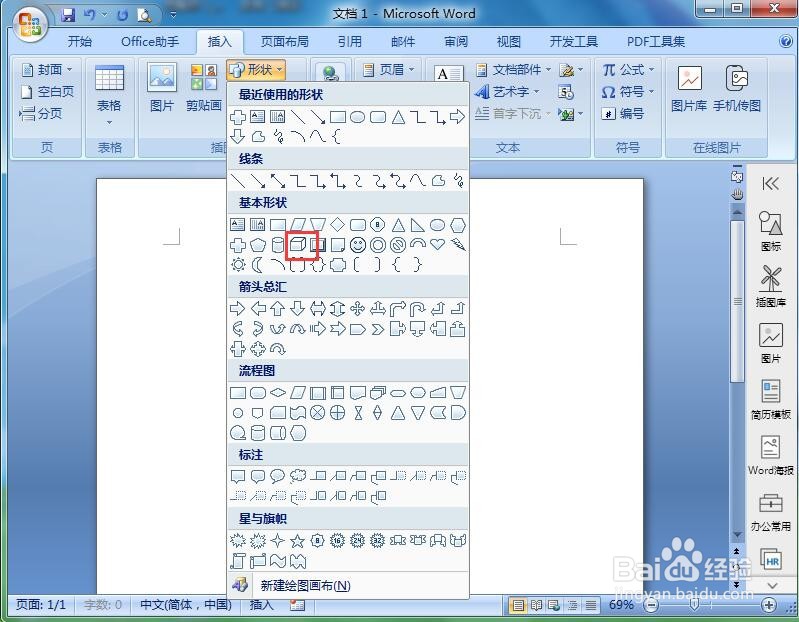
Task: Open the 形状 shapes dropdown
Action: coord(256,70)
